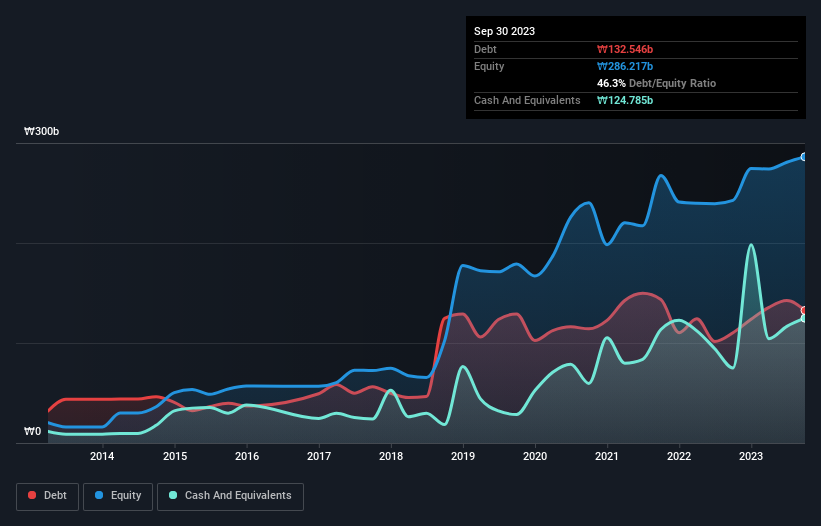
Task: Click the ₩286.217b equity value
Action: click(625, 66)
